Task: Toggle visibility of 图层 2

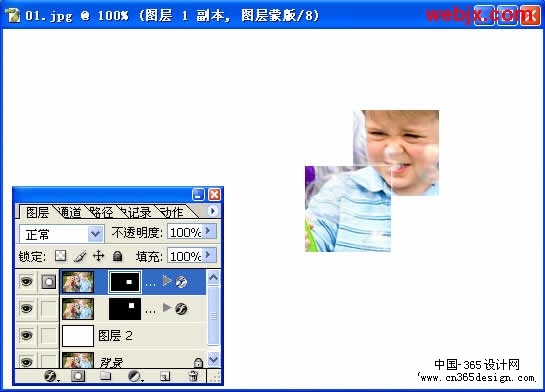Action: [26, 336]
